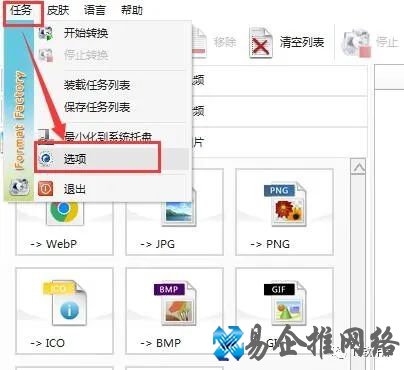
Task: Click the power icon beside 退出
Action: click(x=46, y=189)
